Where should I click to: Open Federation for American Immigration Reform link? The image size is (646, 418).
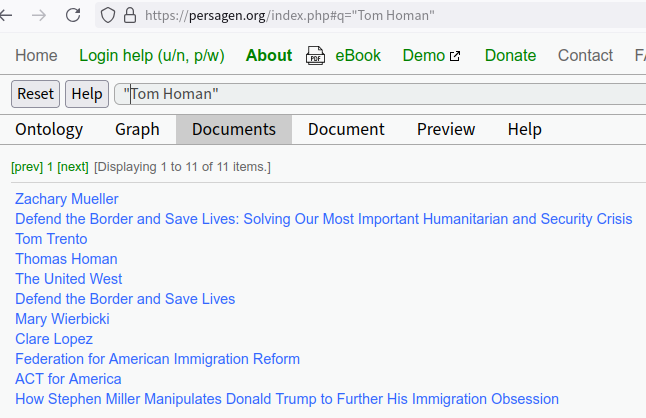(x=157, y=359)
